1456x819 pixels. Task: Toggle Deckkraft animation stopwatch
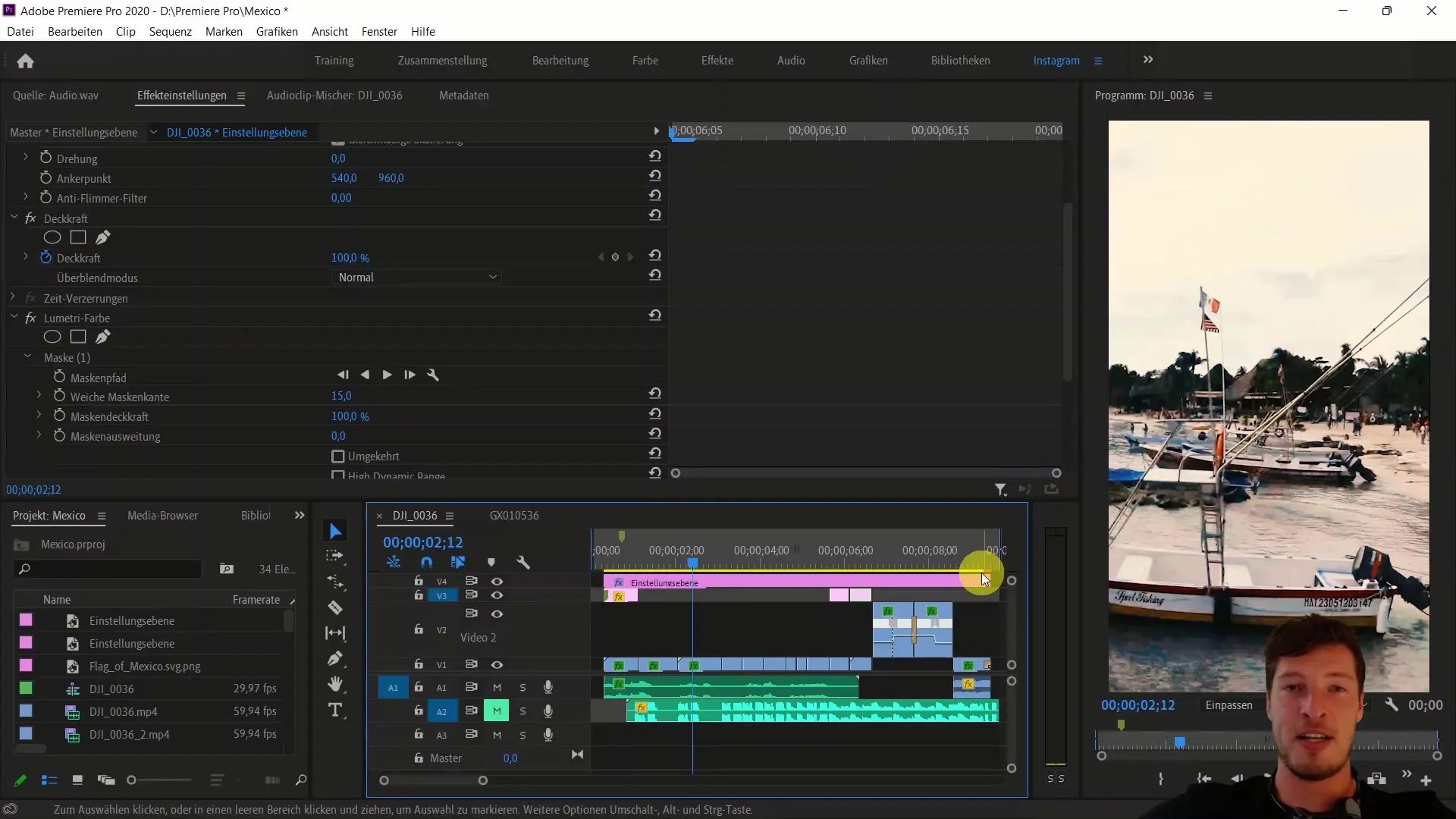click(x=45, y=257)
